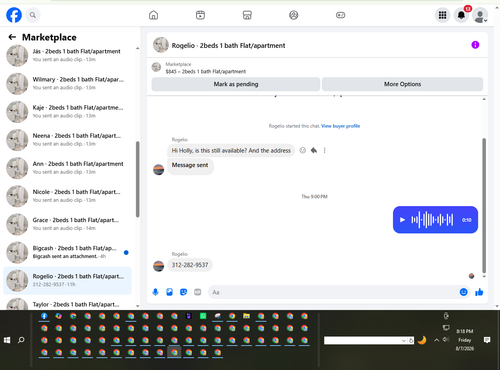Click the purple app icon in the taskbar
This screenshot has width=500, height=370.
[189, 316]
